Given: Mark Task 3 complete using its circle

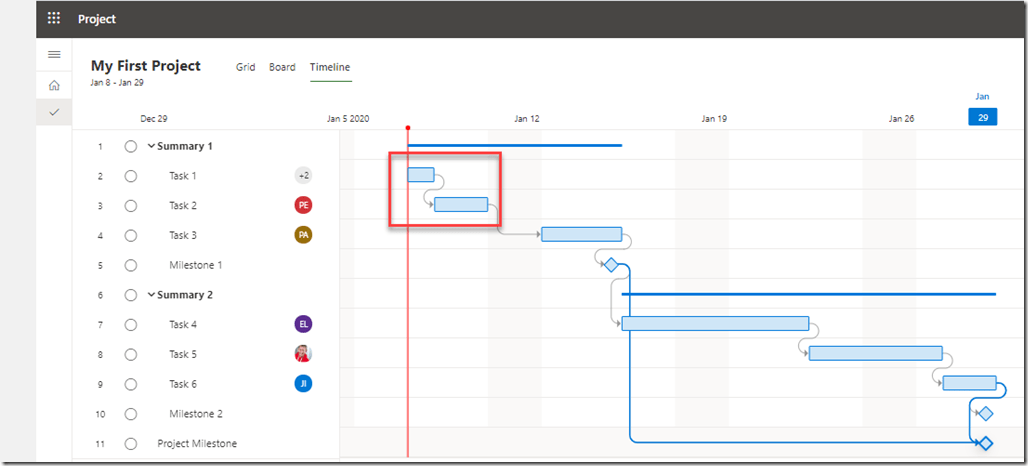Looking at the screenshot, I should coord(131,236).
